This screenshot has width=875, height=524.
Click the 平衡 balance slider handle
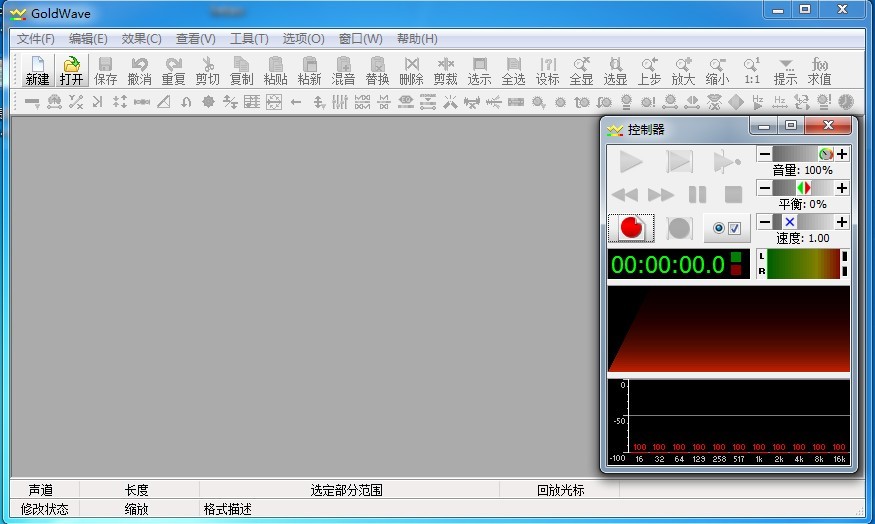(803, 188)
